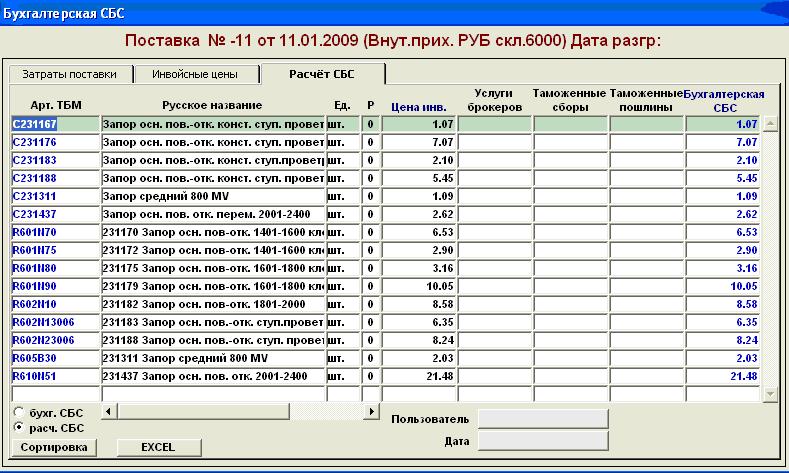Viewport: 789px width, 473px height.
Task: Select the расч. СБС radio button
Action: click(x=19, y=427)
